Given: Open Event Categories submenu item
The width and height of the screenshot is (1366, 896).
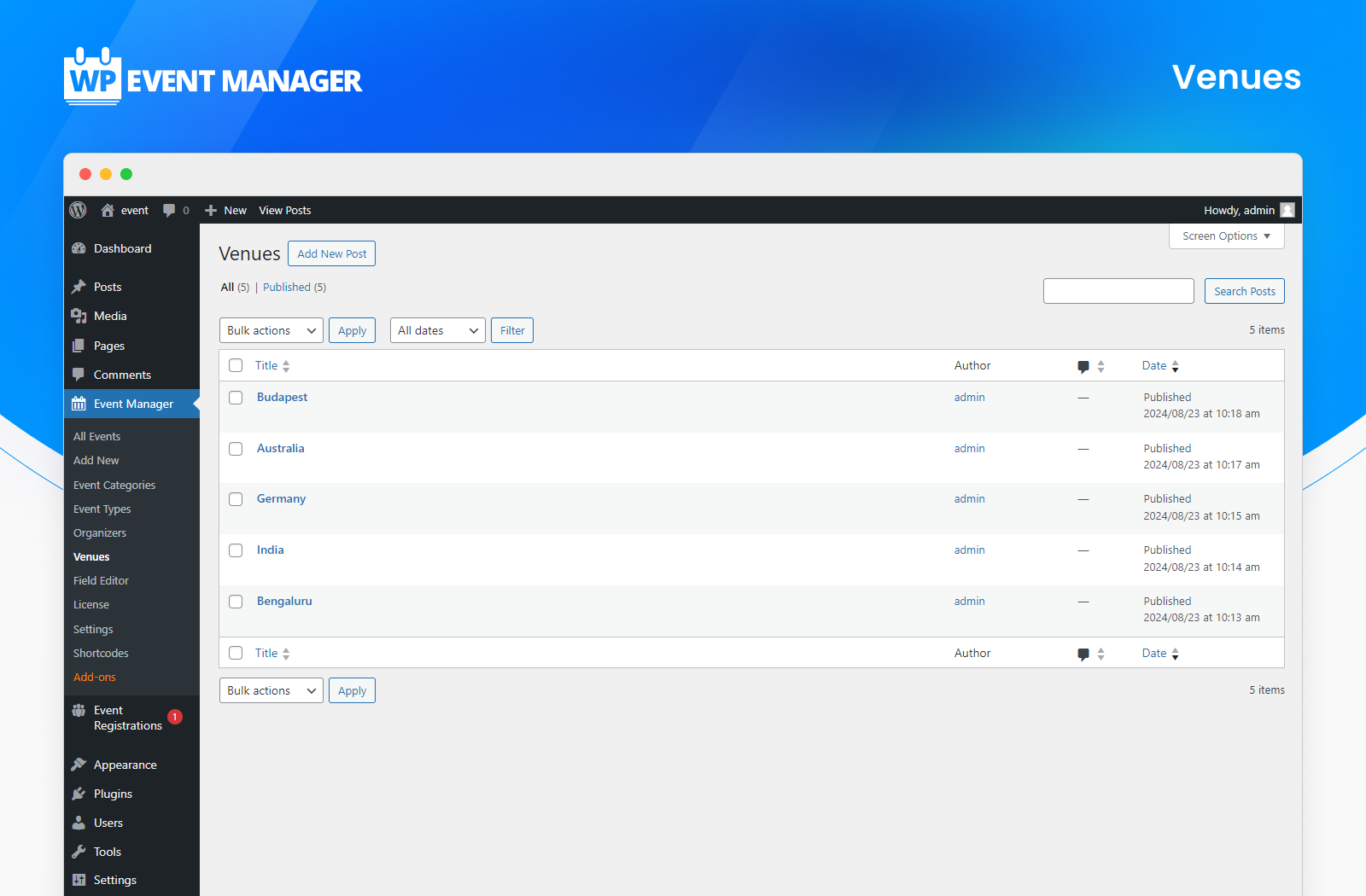Looking at the screenshot, I should pyautogui.click(x=114, y=485).
